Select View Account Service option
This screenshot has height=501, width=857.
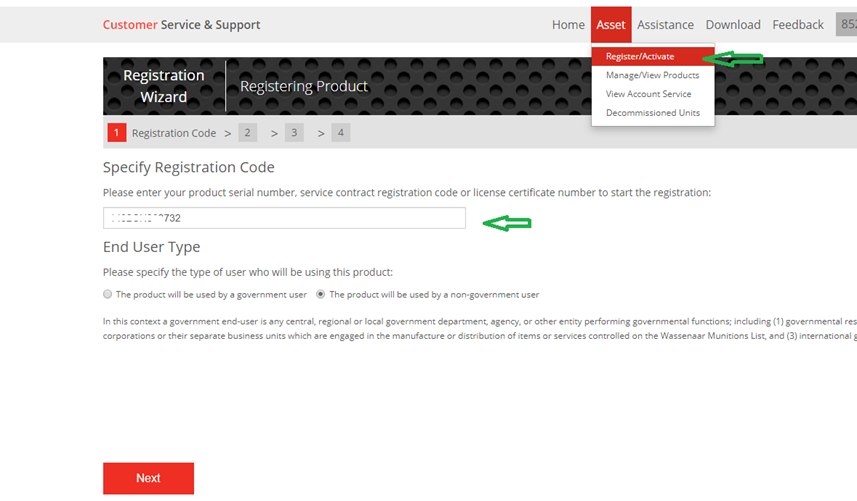[x=648, y=94]
